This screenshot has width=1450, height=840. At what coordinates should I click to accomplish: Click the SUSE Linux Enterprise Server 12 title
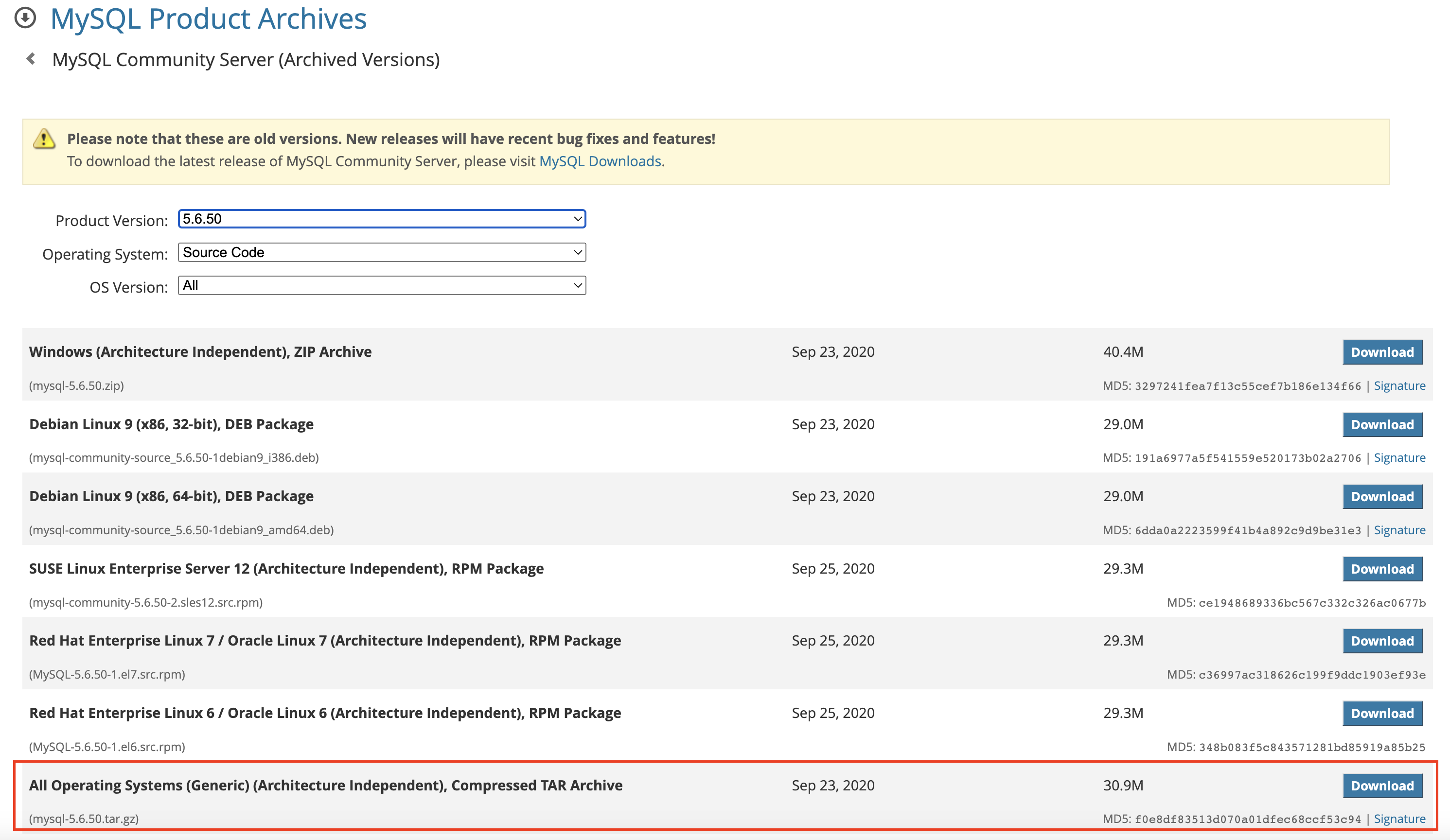[x=286, y=568]
